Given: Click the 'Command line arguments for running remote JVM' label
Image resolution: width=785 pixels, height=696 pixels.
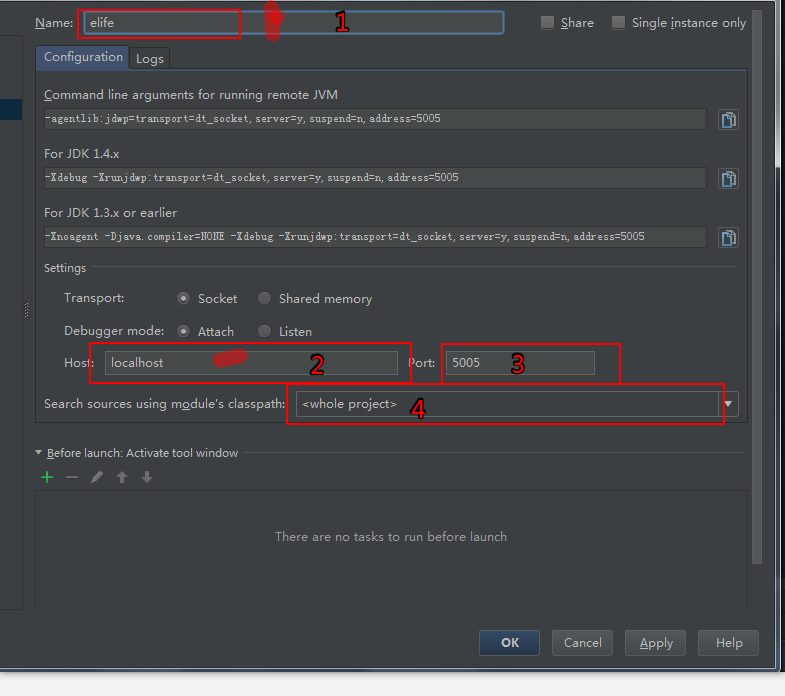Looking at the screenshot, I should click(191, 95).
